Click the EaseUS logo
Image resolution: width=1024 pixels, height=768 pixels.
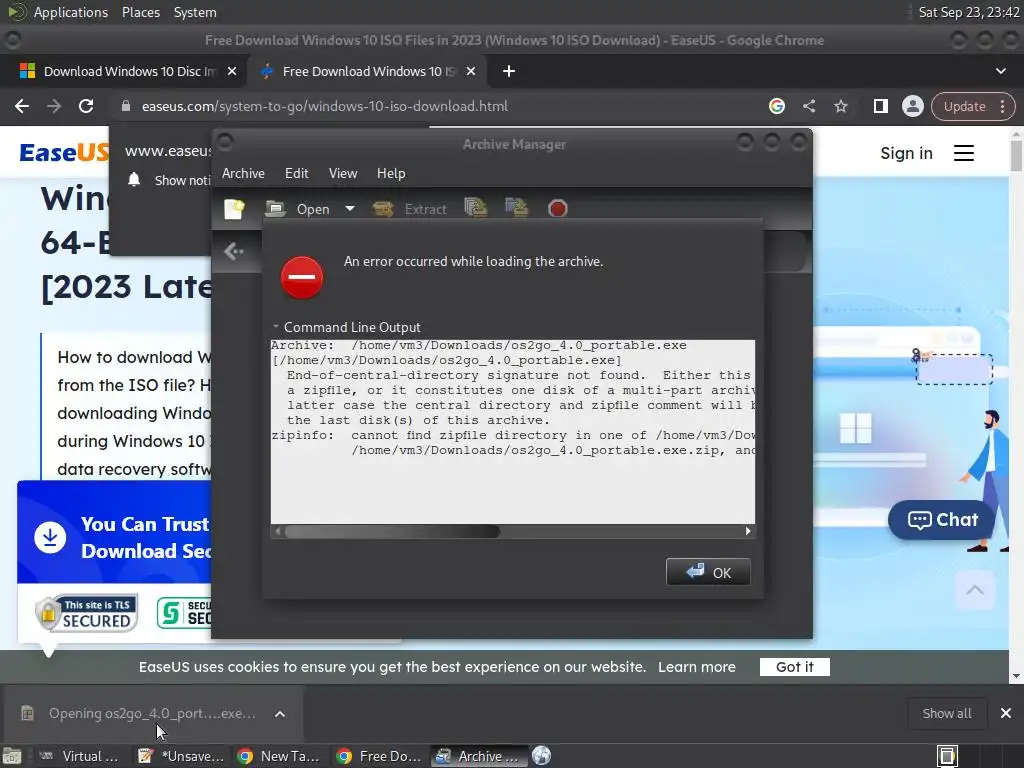point(64,153)
